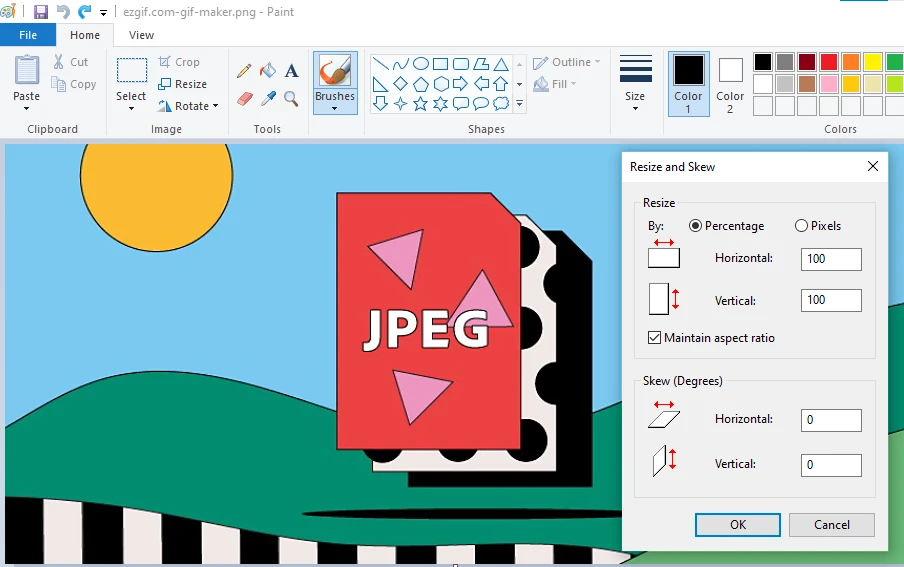Select the Color 2 white swatch button
Viewport: 904px width, 567px height.
(730, 84)
